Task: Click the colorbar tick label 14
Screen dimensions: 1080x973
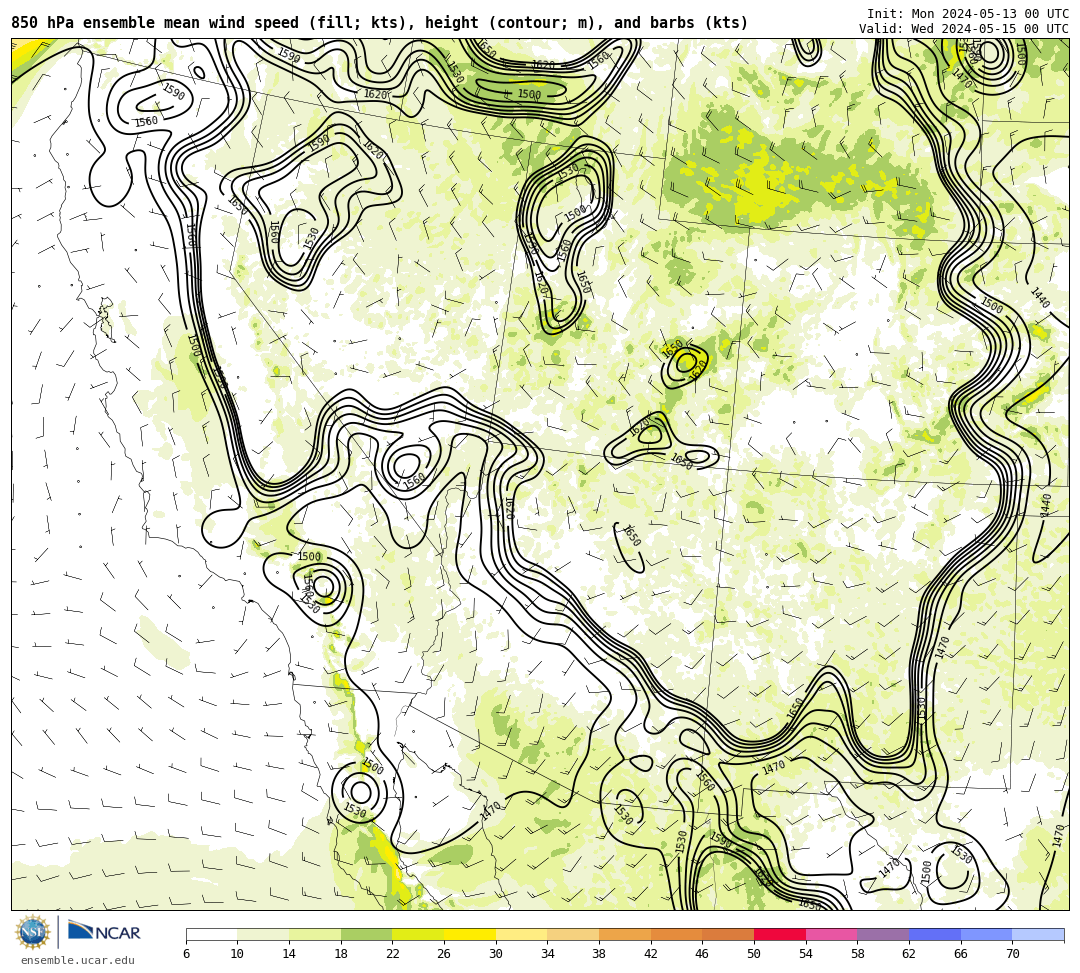Action: point(289,954)
